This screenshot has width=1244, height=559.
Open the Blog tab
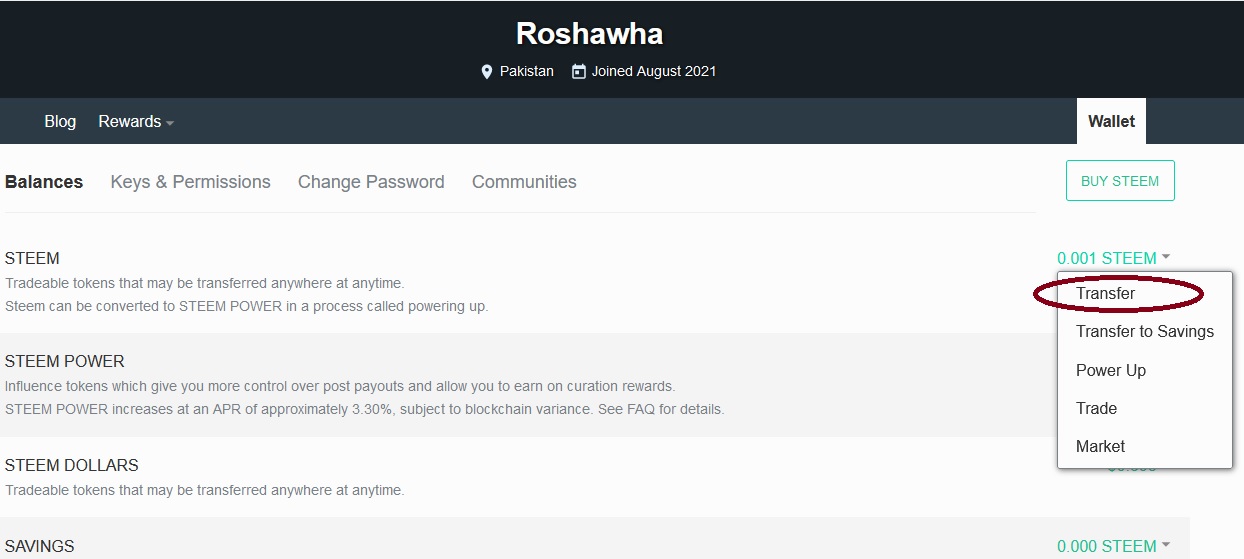(60, 121)
